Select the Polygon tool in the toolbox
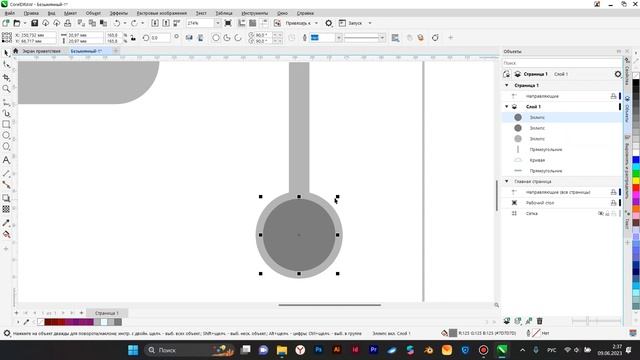Screen dimensions: 640x360 (6, 147)
